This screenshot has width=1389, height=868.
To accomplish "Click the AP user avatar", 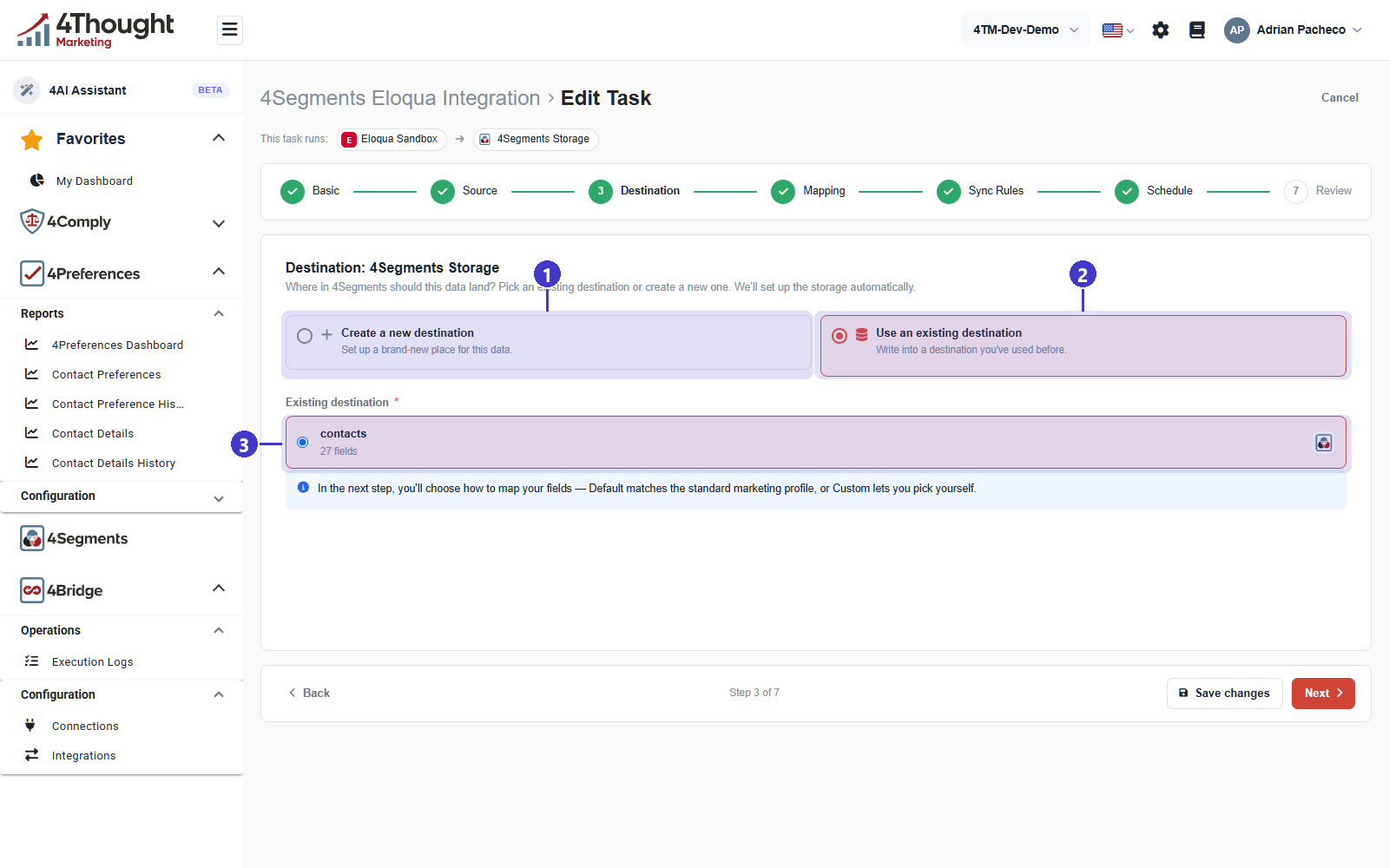I will (x=1237, y=30).
